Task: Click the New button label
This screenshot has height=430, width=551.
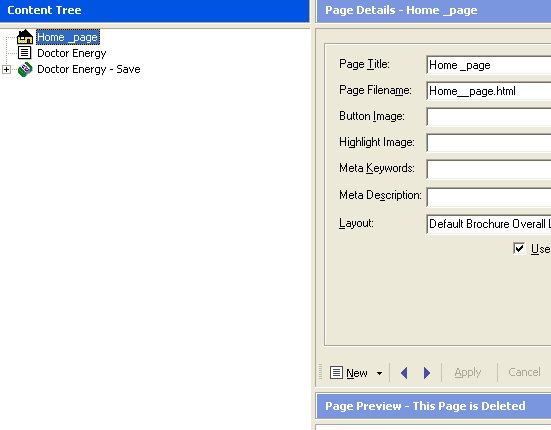Action: (357, 373)
